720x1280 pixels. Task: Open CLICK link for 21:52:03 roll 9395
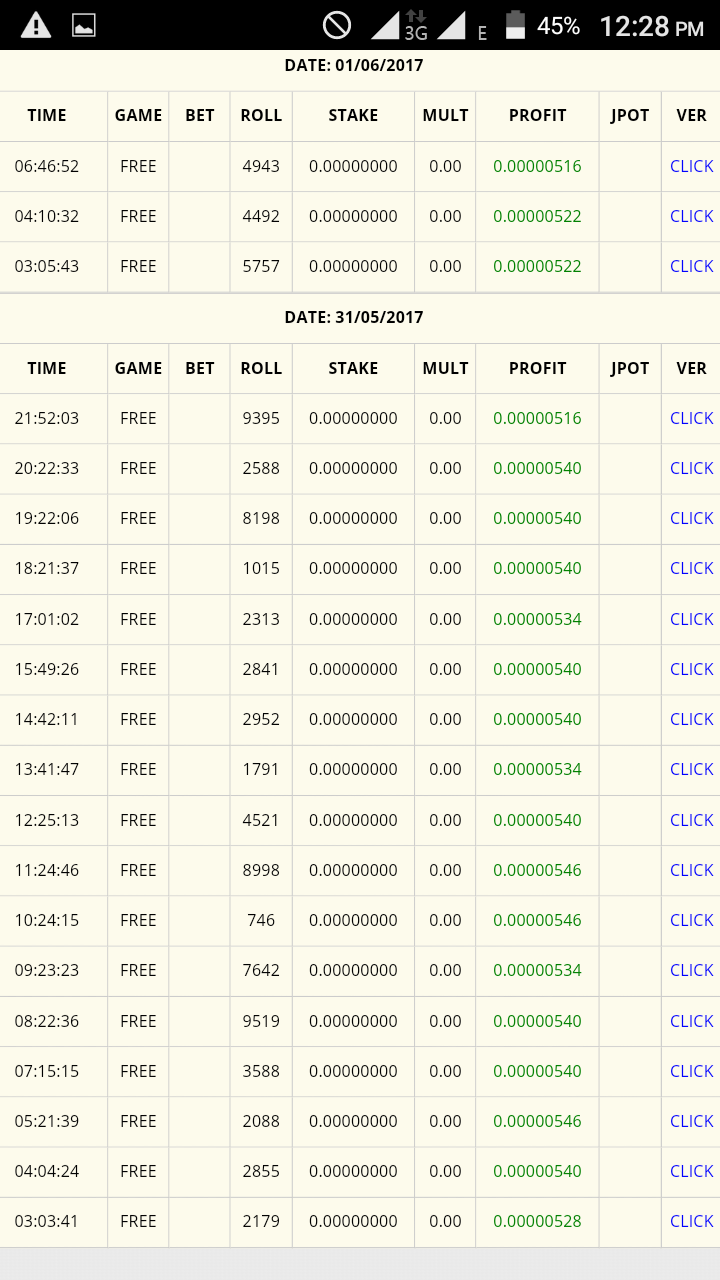tap(691, 418)
